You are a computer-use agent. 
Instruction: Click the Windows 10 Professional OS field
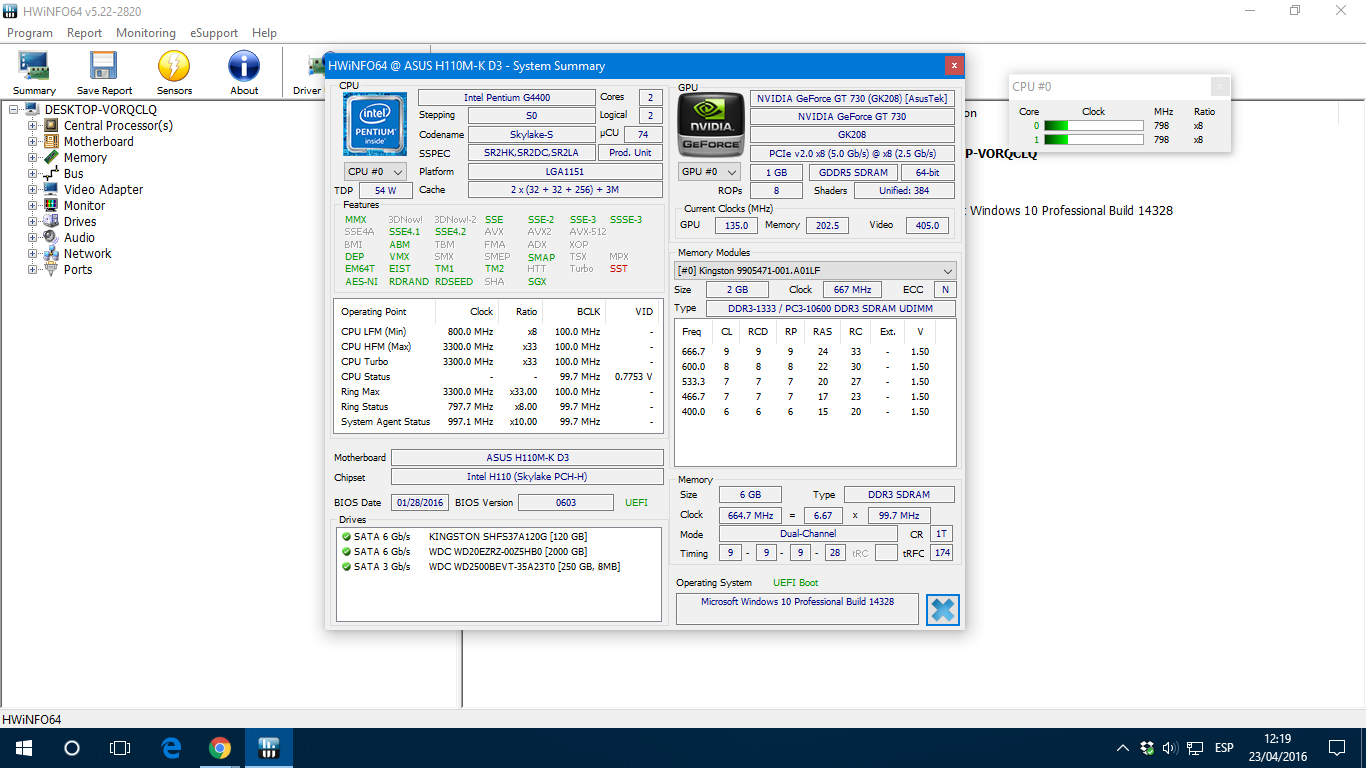[797, 609]
